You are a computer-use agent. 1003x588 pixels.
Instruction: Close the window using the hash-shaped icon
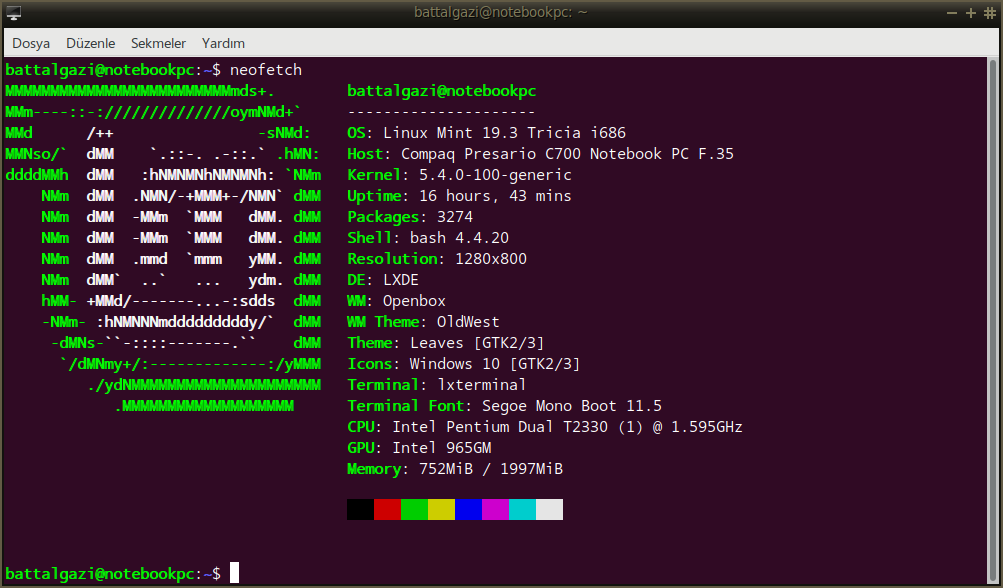point(990,13)
